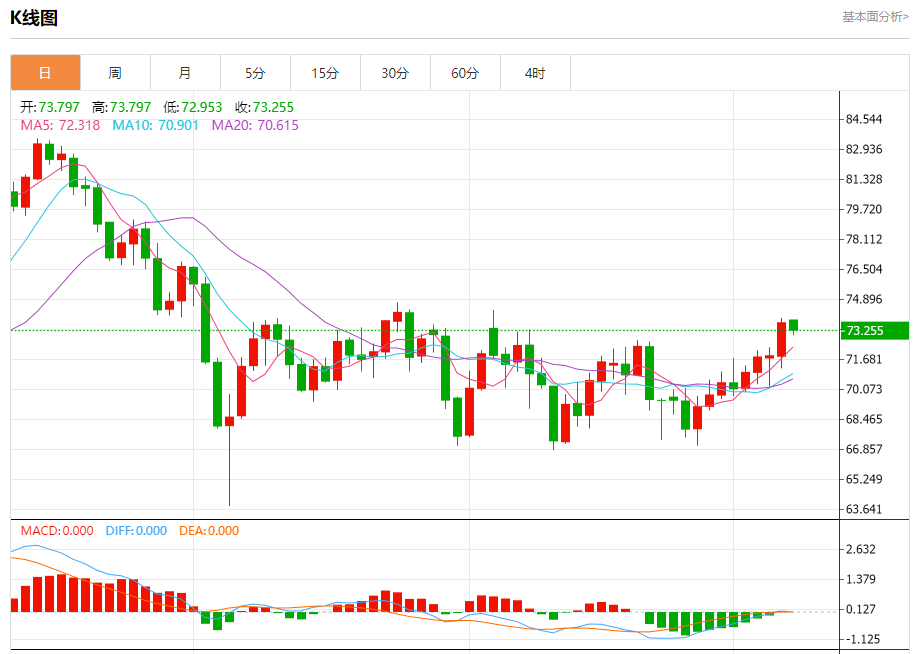Click the candle with the long wick near 63.641
This screenshot has height=654, width=919.
point(229,450)
